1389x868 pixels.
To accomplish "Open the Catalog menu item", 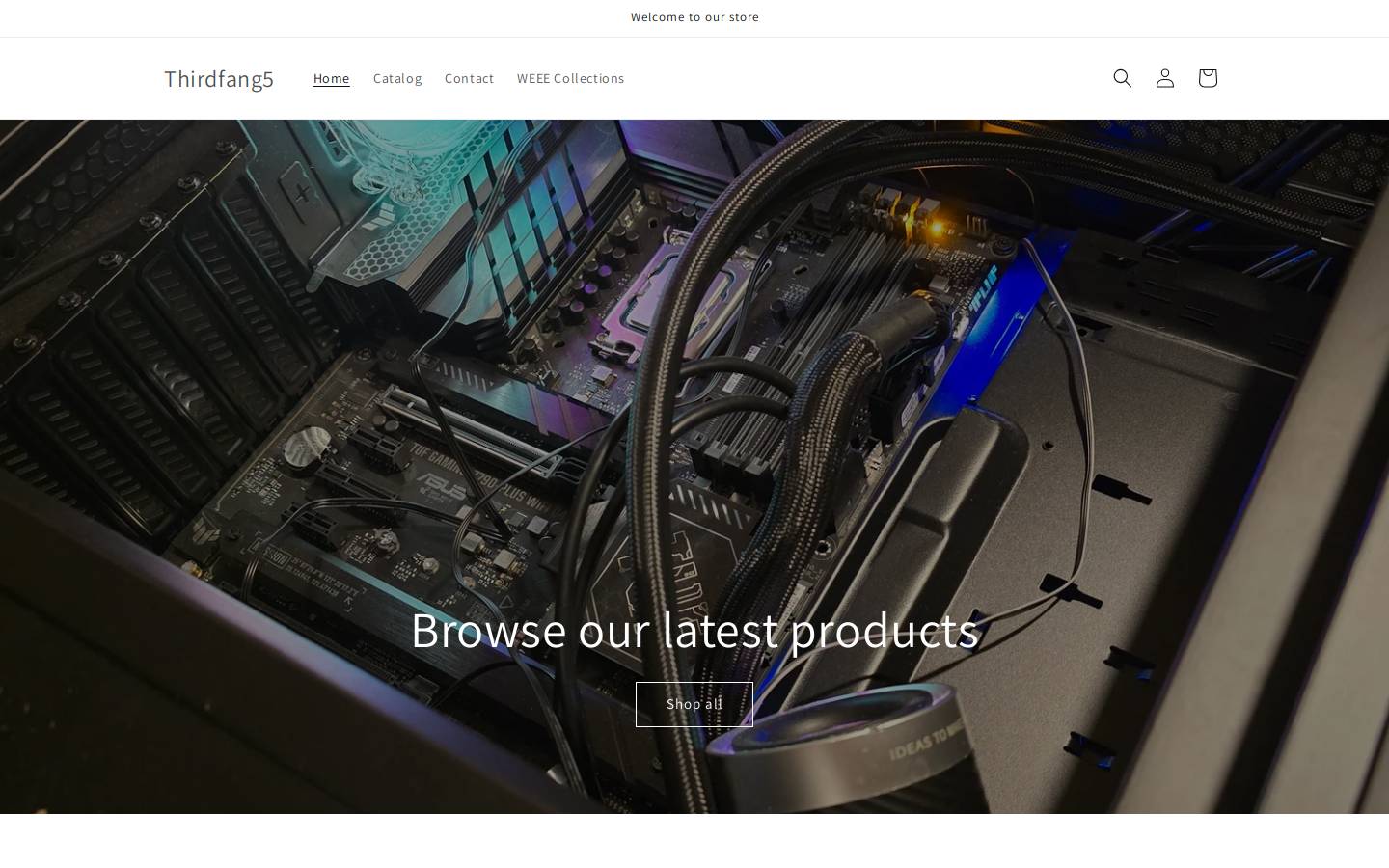I will tap(397, 78).
